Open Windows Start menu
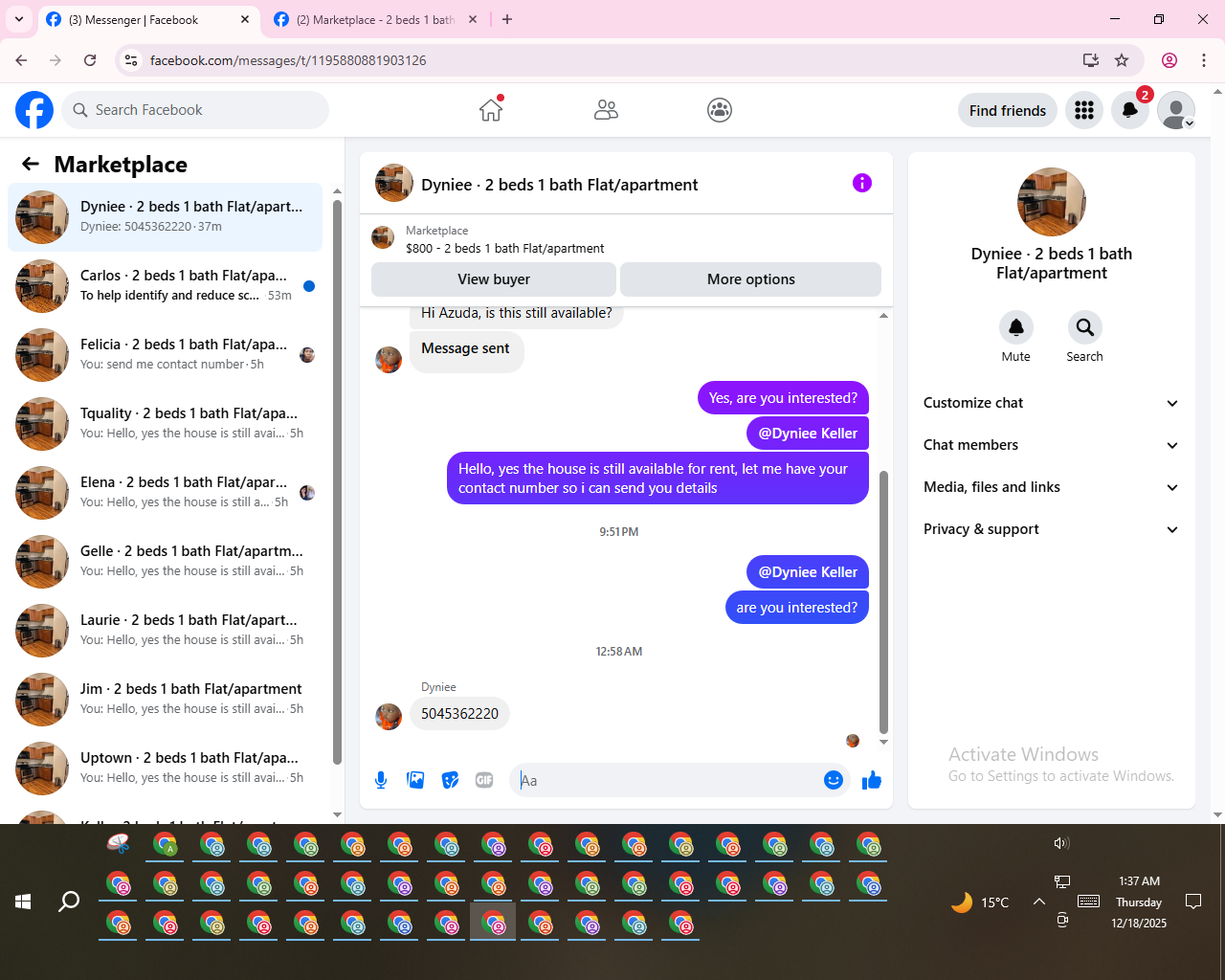This screenshot has height=980, width=1225. (x=23, y=902)
